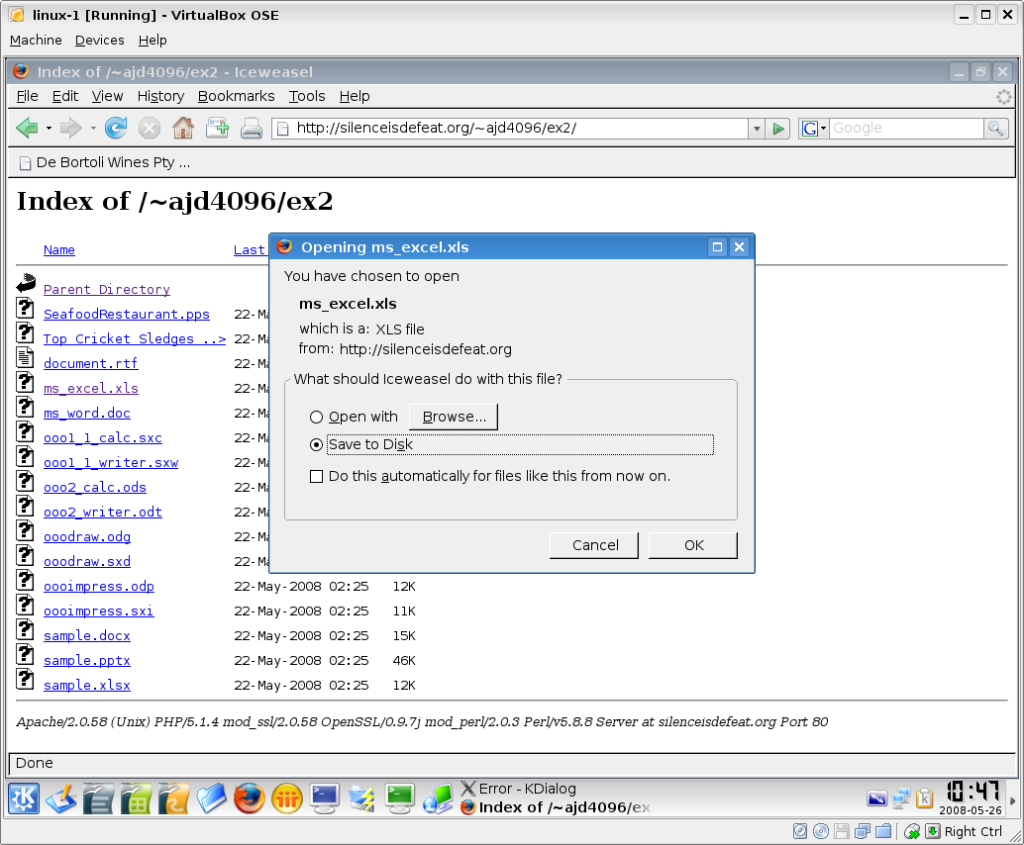This screenshot has height=845, width=1024.
Task: Click the Google search input field
Action: (905, 128)
